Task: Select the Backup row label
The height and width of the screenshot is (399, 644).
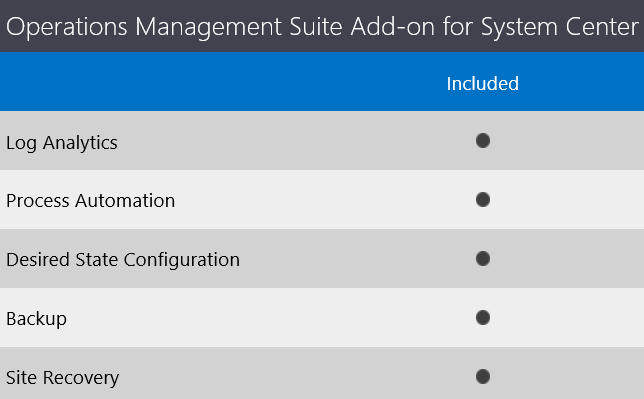Action: [x=36, y=319]
